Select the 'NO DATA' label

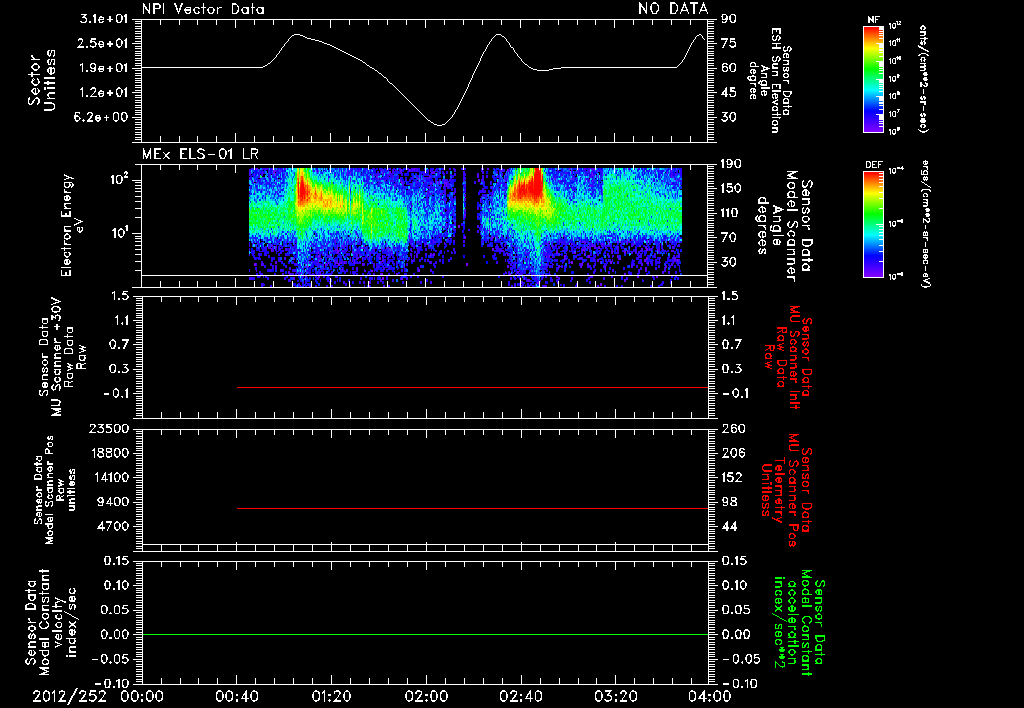pyautogui.click(x=673, y=8)
